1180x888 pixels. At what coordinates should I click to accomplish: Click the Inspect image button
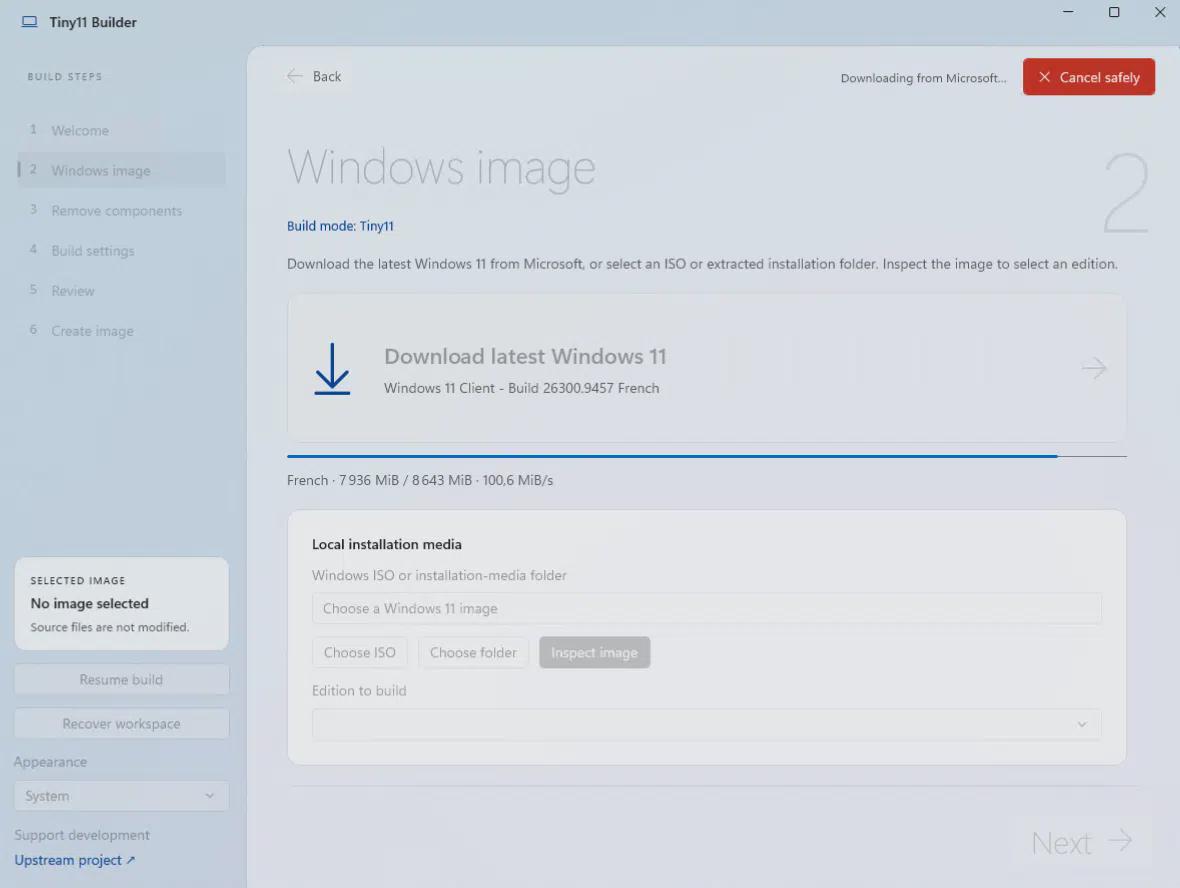tap(595, 652)
